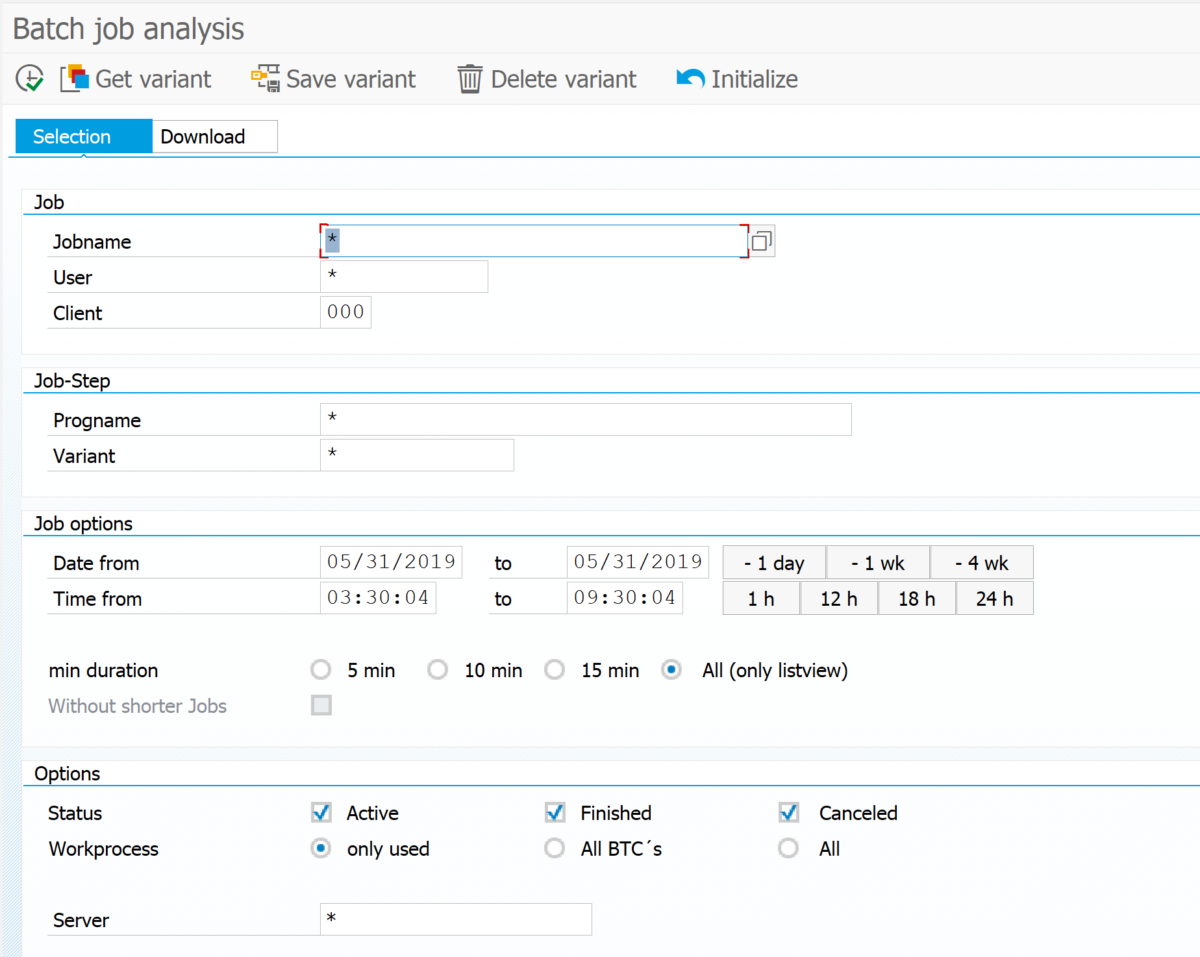Click the Get variant icon
This screenshot has height=957, width=1200.
(x=76, y=79)
